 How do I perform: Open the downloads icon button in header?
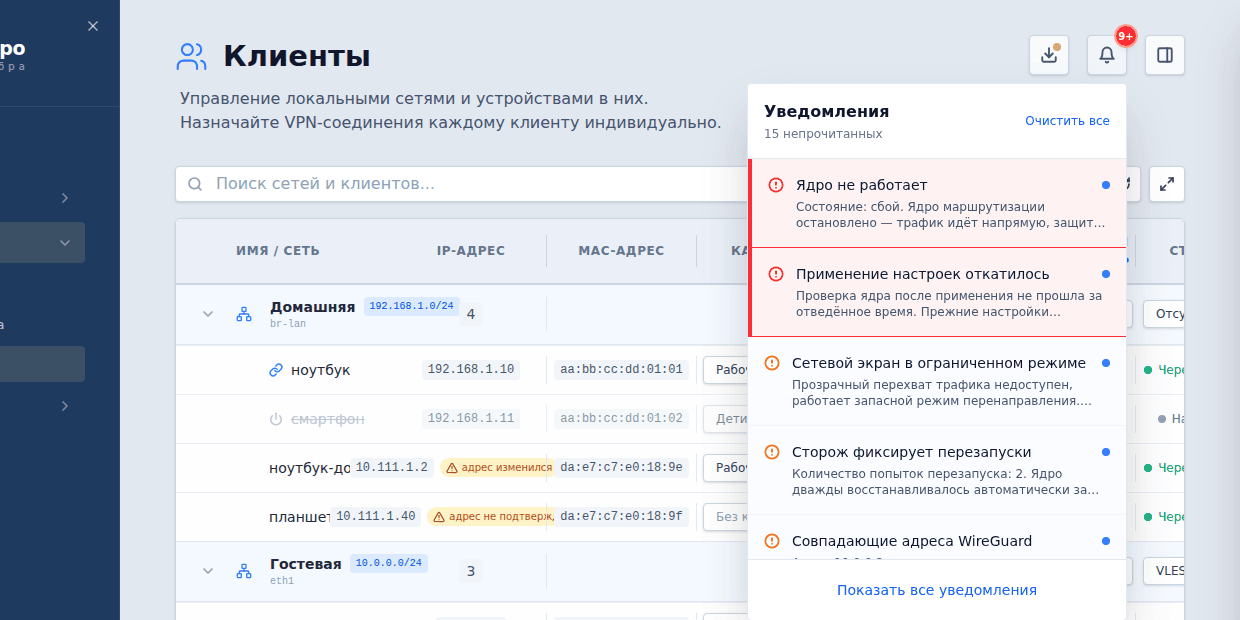point(1049,55)
